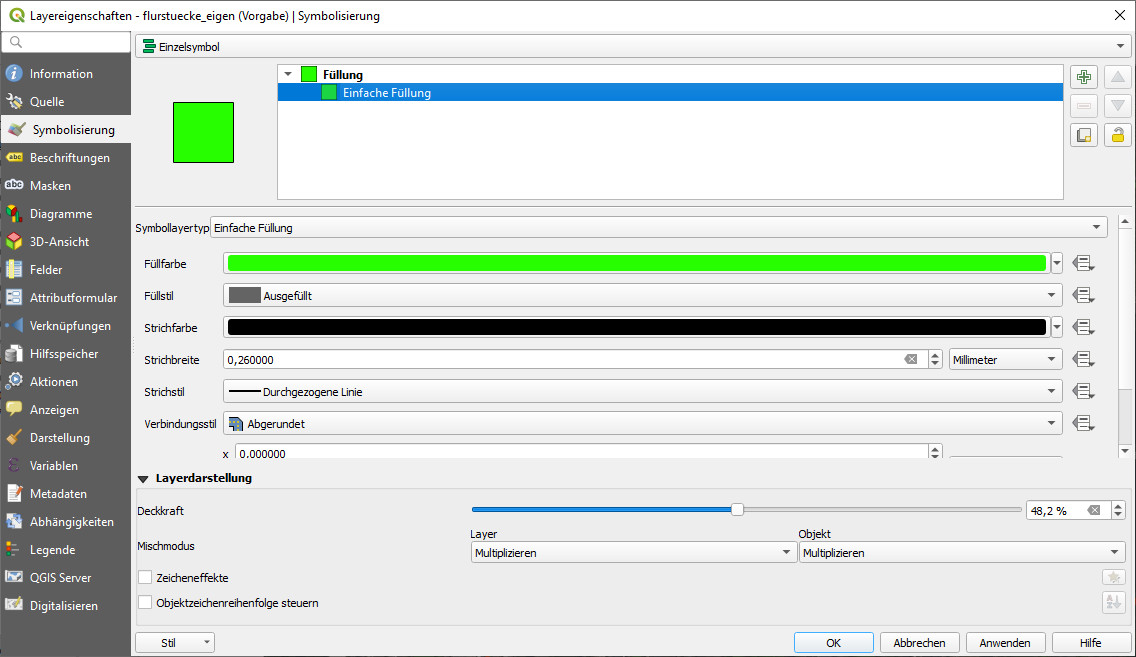Enable the Zeicheneffekte checkbox
This screenshot has width=1136, height=657.
(x=144, y=577)
